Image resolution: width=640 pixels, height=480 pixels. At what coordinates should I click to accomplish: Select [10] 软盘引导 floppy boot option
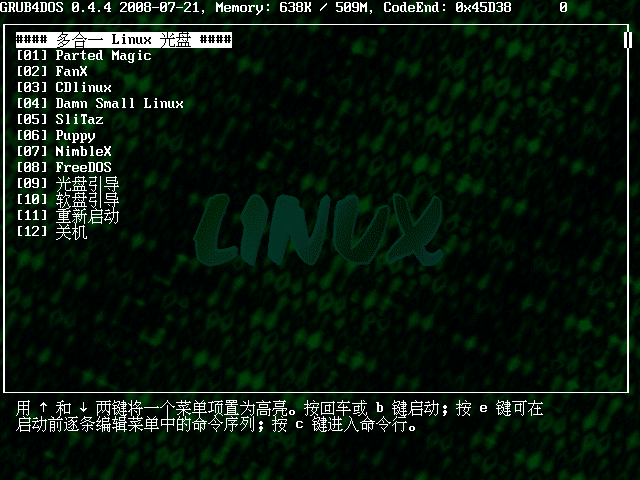68,200
